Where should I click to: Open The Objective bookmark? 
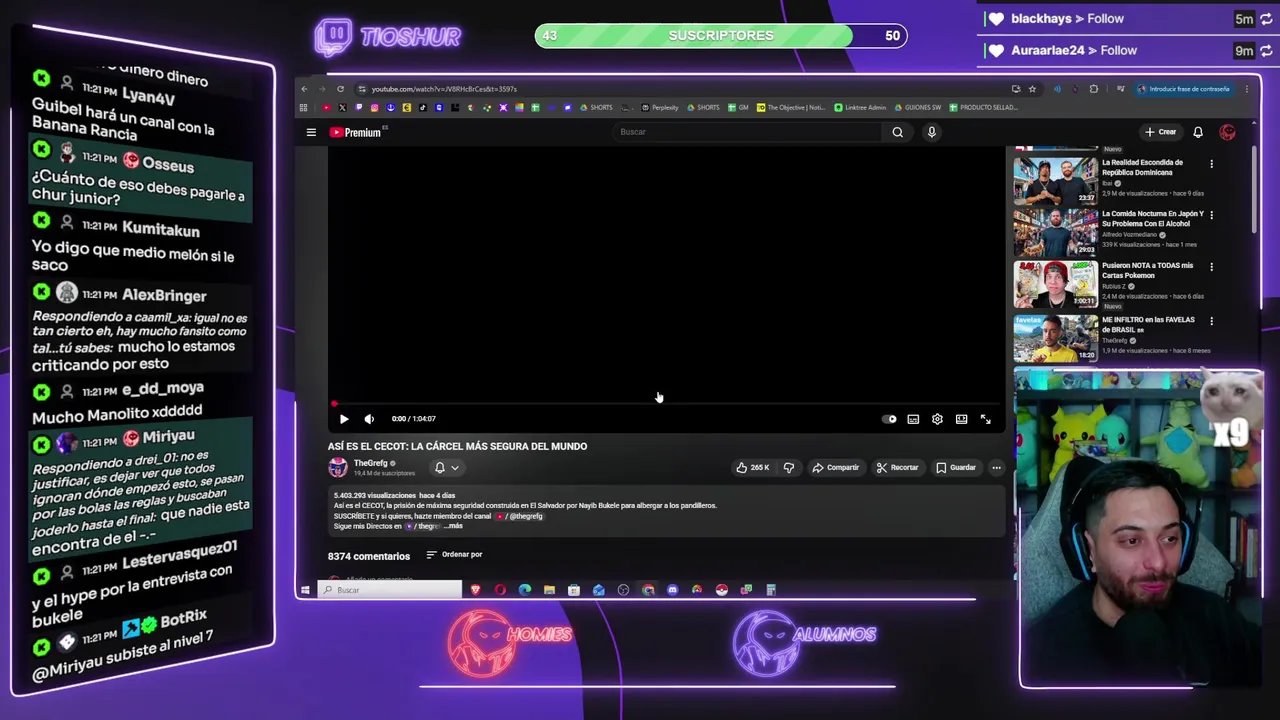tap(793, 107)
